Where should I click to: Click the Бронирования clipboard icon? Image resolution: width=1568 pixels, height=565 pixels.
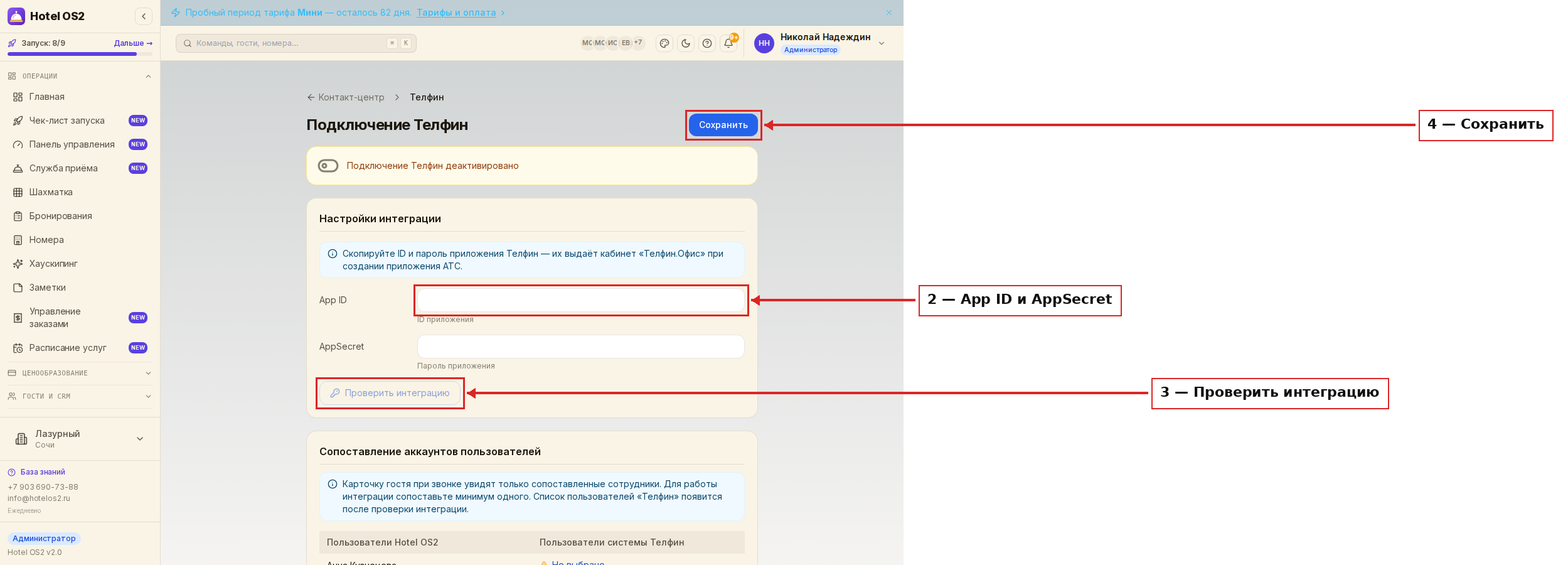tap(18, 216)
